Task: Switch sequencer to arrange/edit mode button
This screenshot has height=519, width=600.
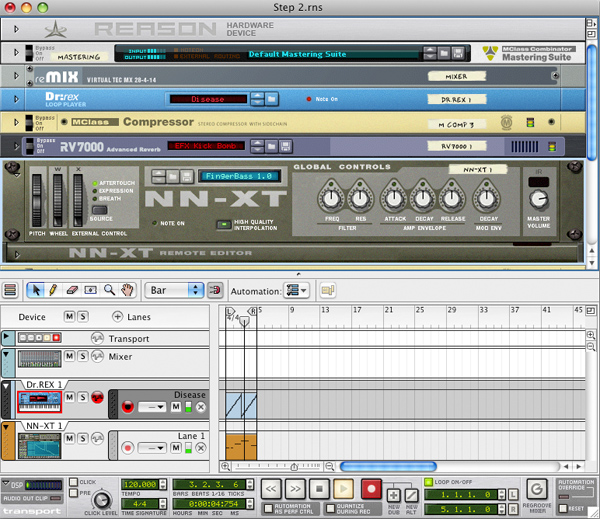Action: tap(10, 290)
